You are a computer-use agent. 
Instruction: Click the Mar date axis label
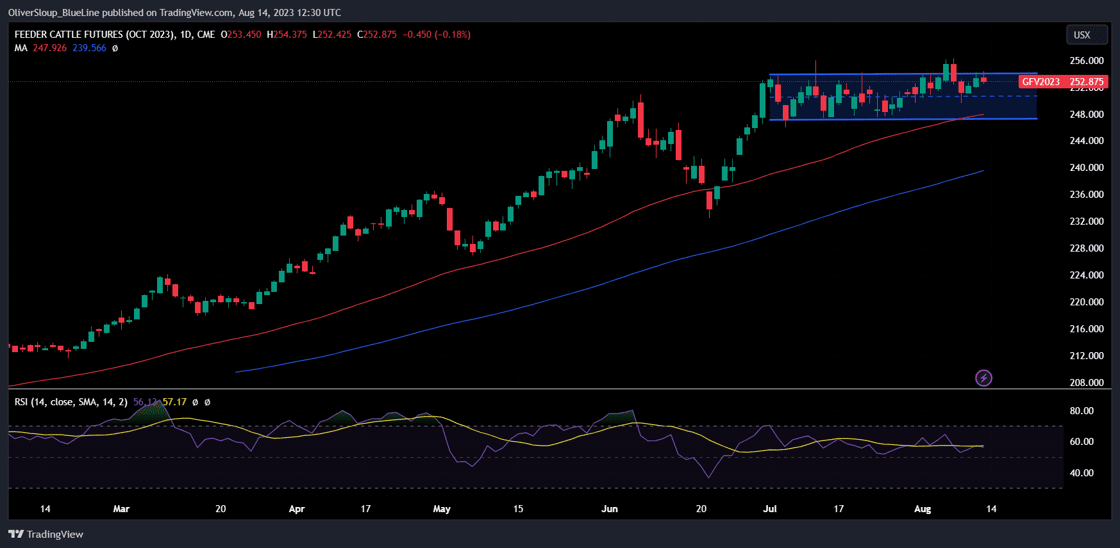[x=121, y=509]
